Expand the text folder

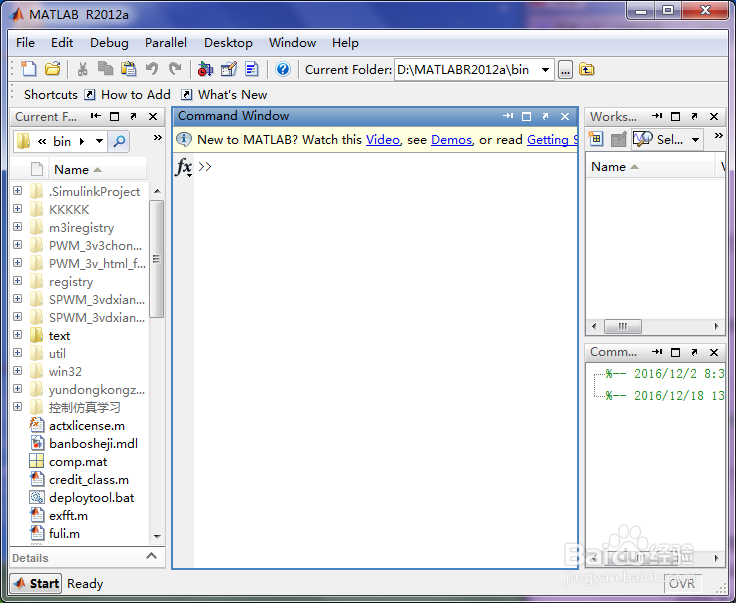click(18, 335)
